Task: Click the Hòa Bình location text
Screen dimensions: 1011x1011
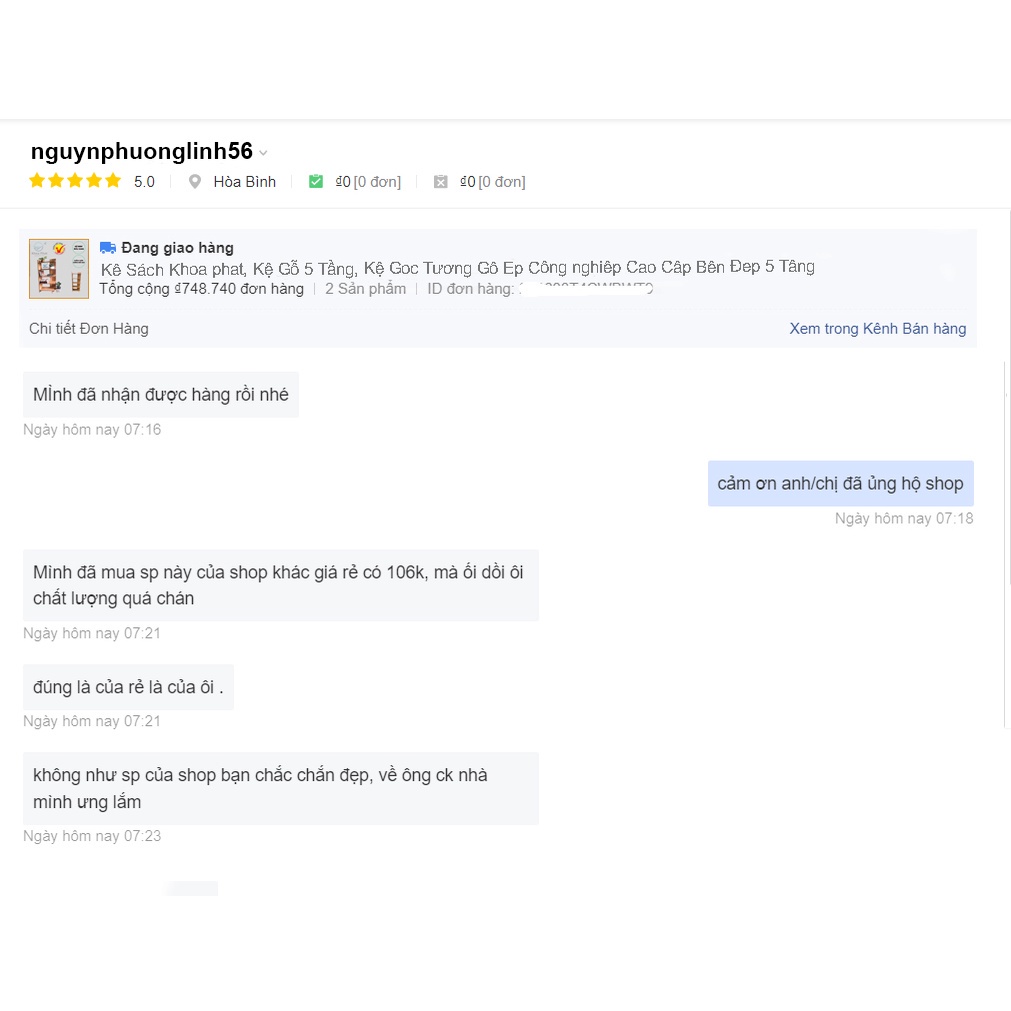Action: (x=244, y=182)
